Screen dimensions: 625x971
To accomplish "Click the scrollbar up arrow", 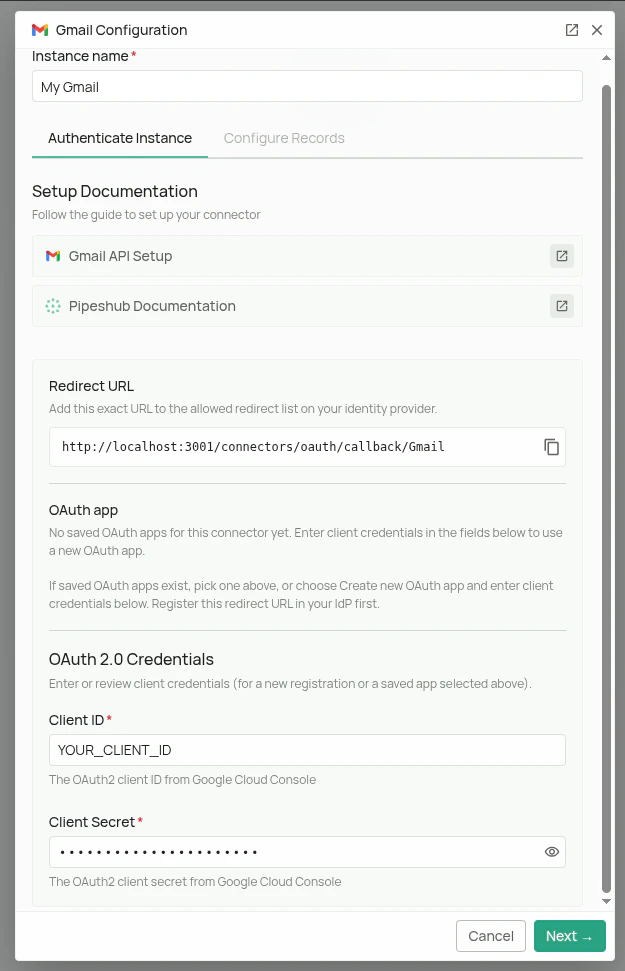I will coord(606,58).
